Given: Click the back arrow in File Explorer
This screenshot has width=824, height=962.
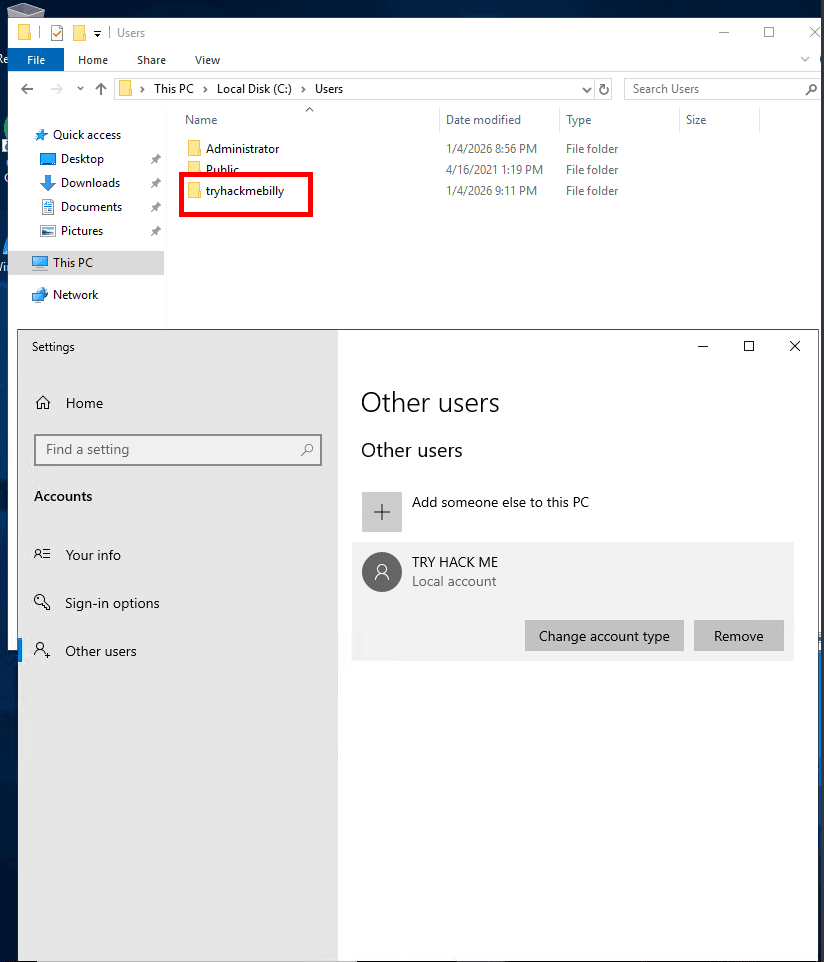Looking at the screenshot, I should click(28, 89).
